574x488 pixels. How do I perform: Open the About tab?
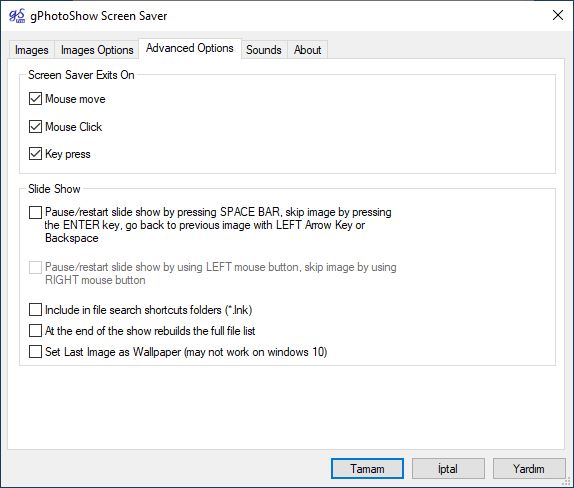[x=308, y=50]
